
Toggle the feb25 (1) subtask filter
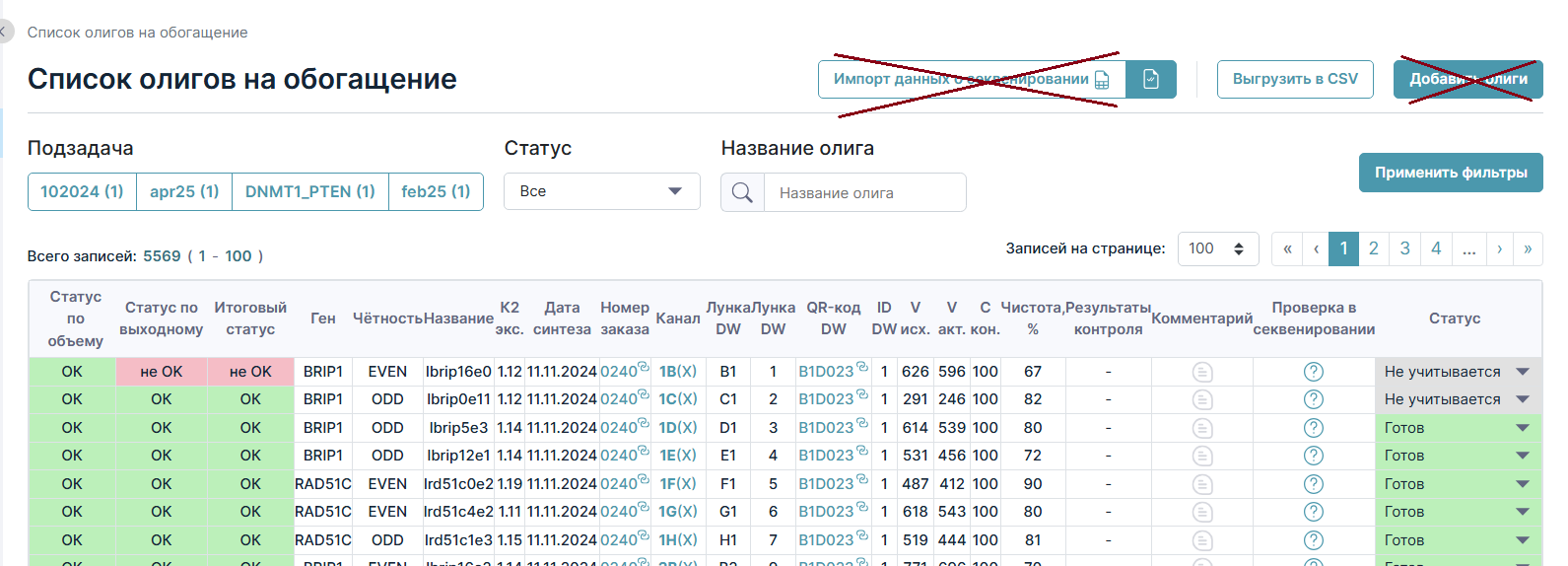click(436, 191)
